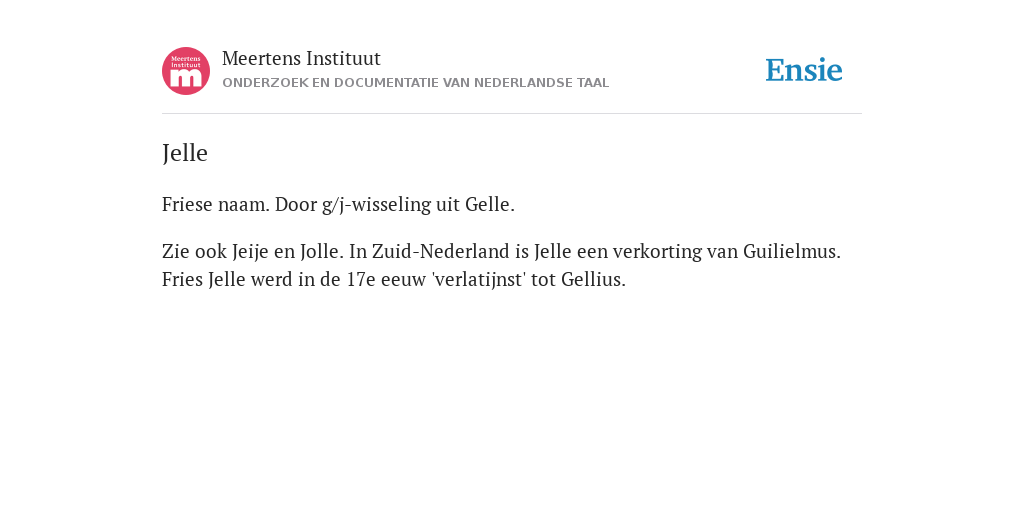Click the round pink Meertens Instituut logo

click(x=186, y=71)
